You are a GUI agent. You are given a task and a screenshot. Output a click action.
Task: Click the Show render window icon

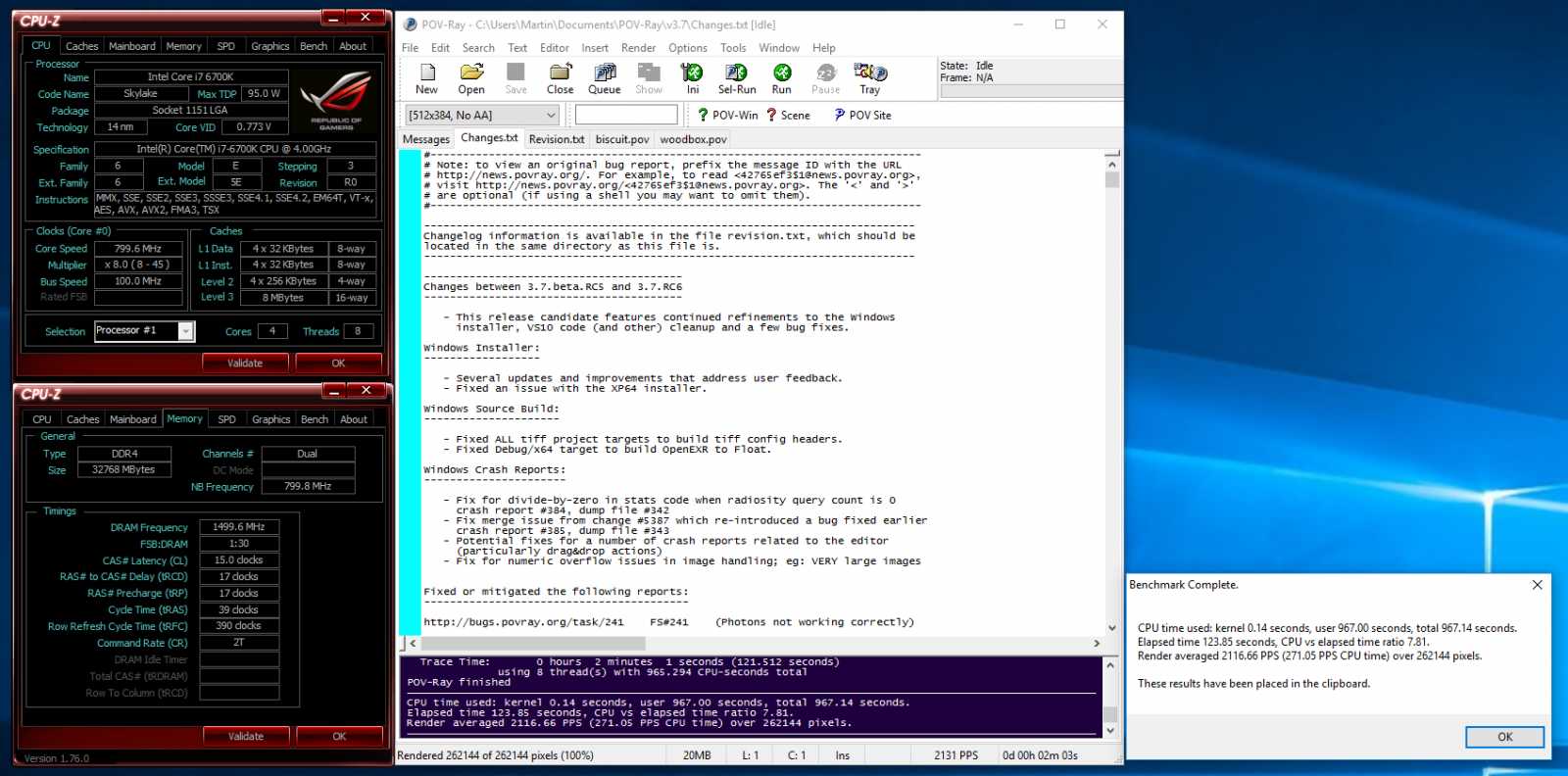click(649, 79)
